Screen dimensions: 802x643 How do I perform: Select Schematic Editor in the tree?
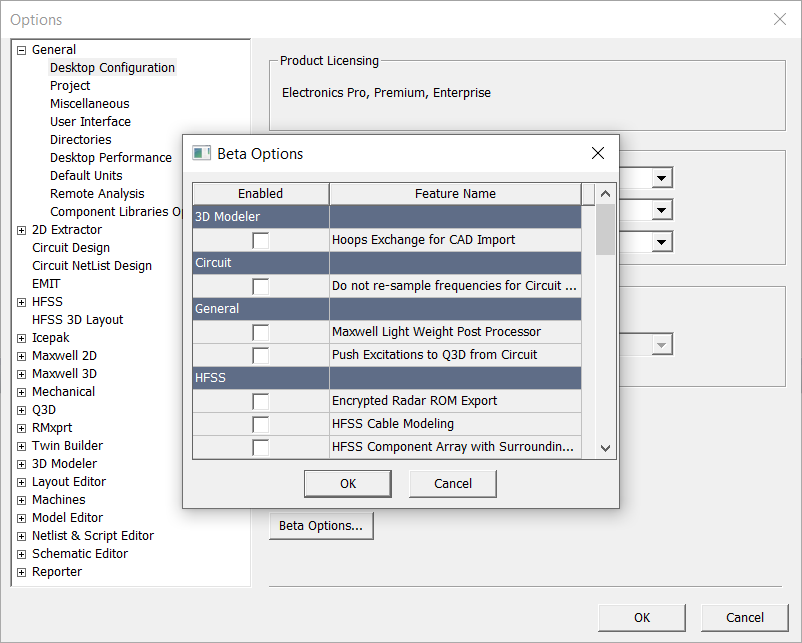(x=80, y=553)
